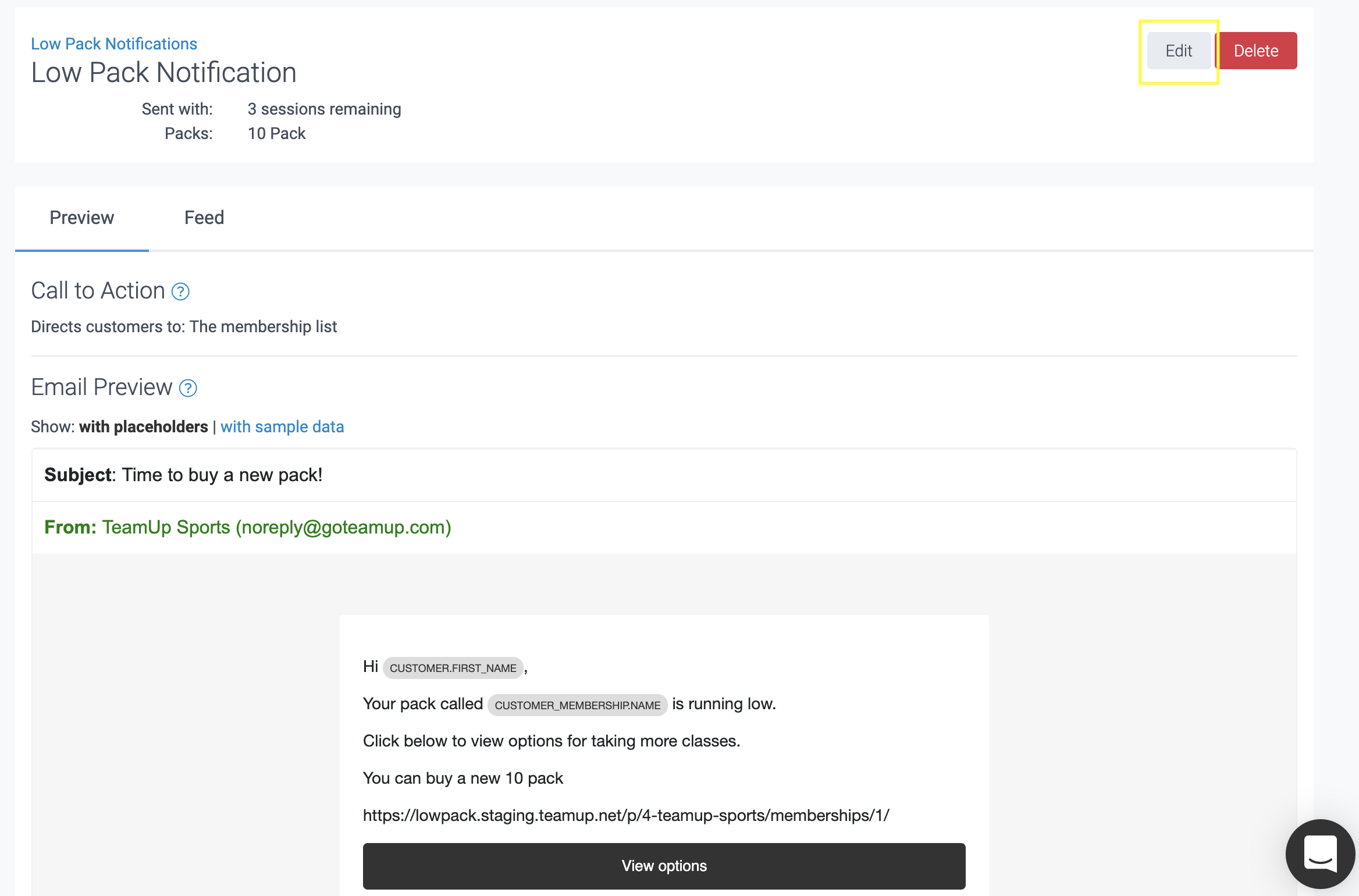This screenshot has width=1359, height=896.
Task: Click the Directs customers to membership list text
Action: click(x=184, y=326)
